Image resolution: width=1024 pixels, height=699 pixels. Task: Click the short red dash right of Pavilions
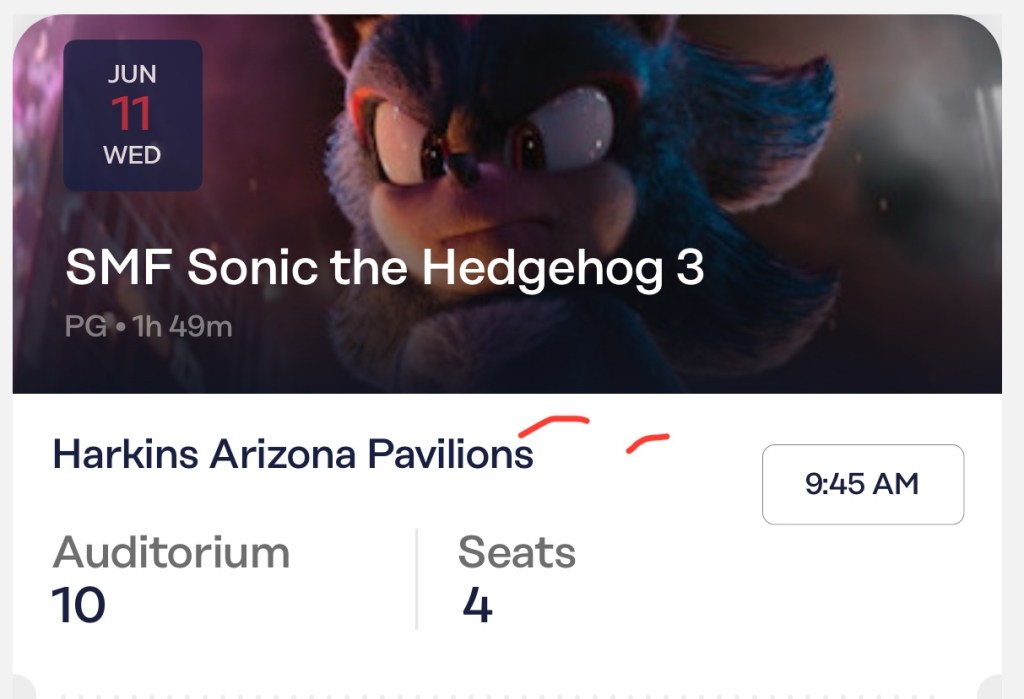click(647, 442)
